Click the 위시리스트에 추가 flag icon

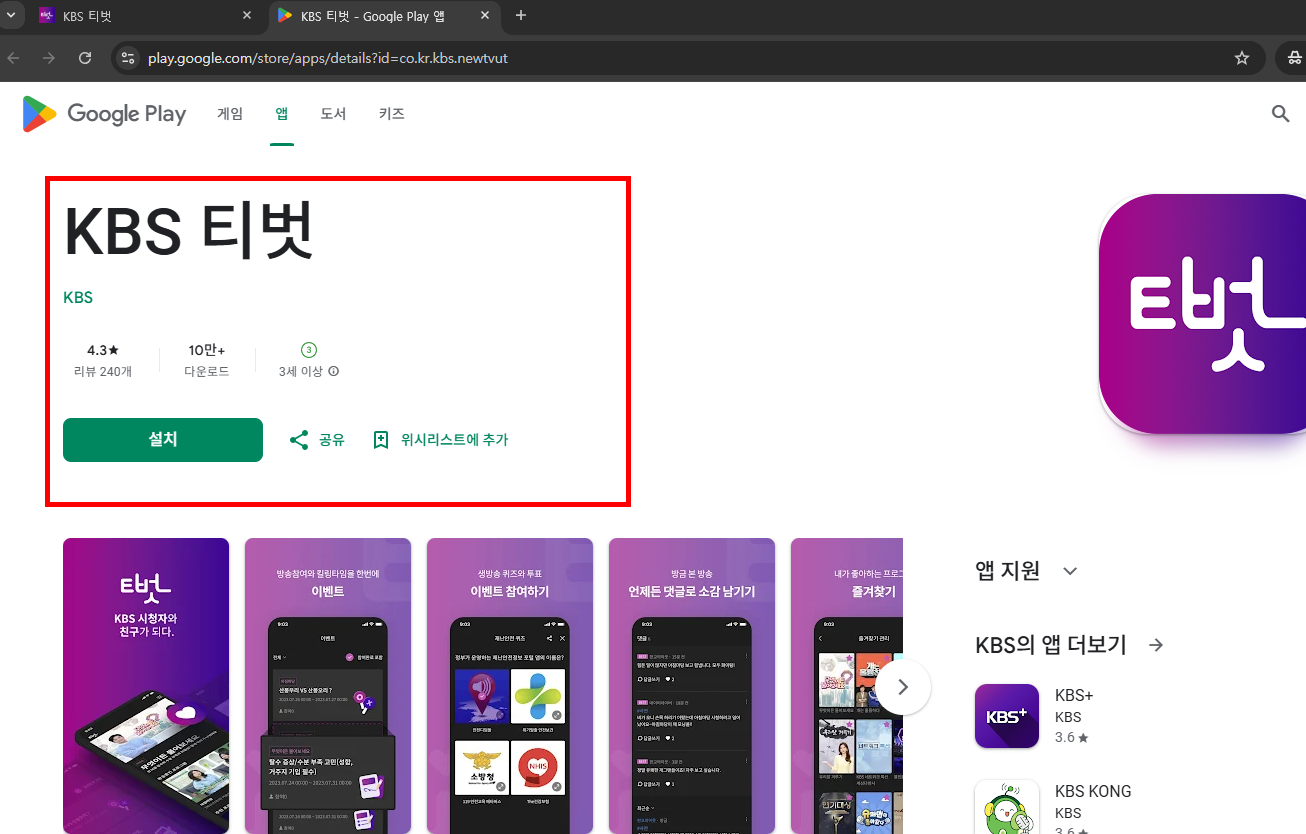(380, 439)
